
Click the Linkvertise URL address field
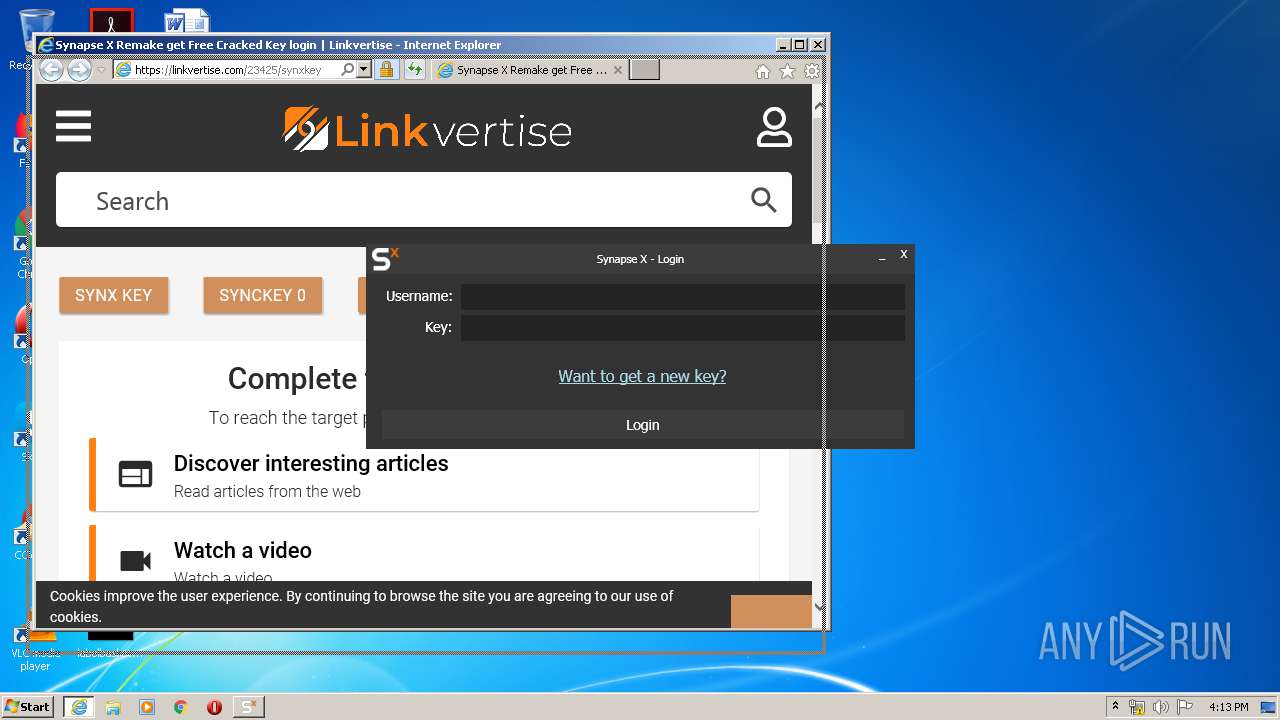228,70
